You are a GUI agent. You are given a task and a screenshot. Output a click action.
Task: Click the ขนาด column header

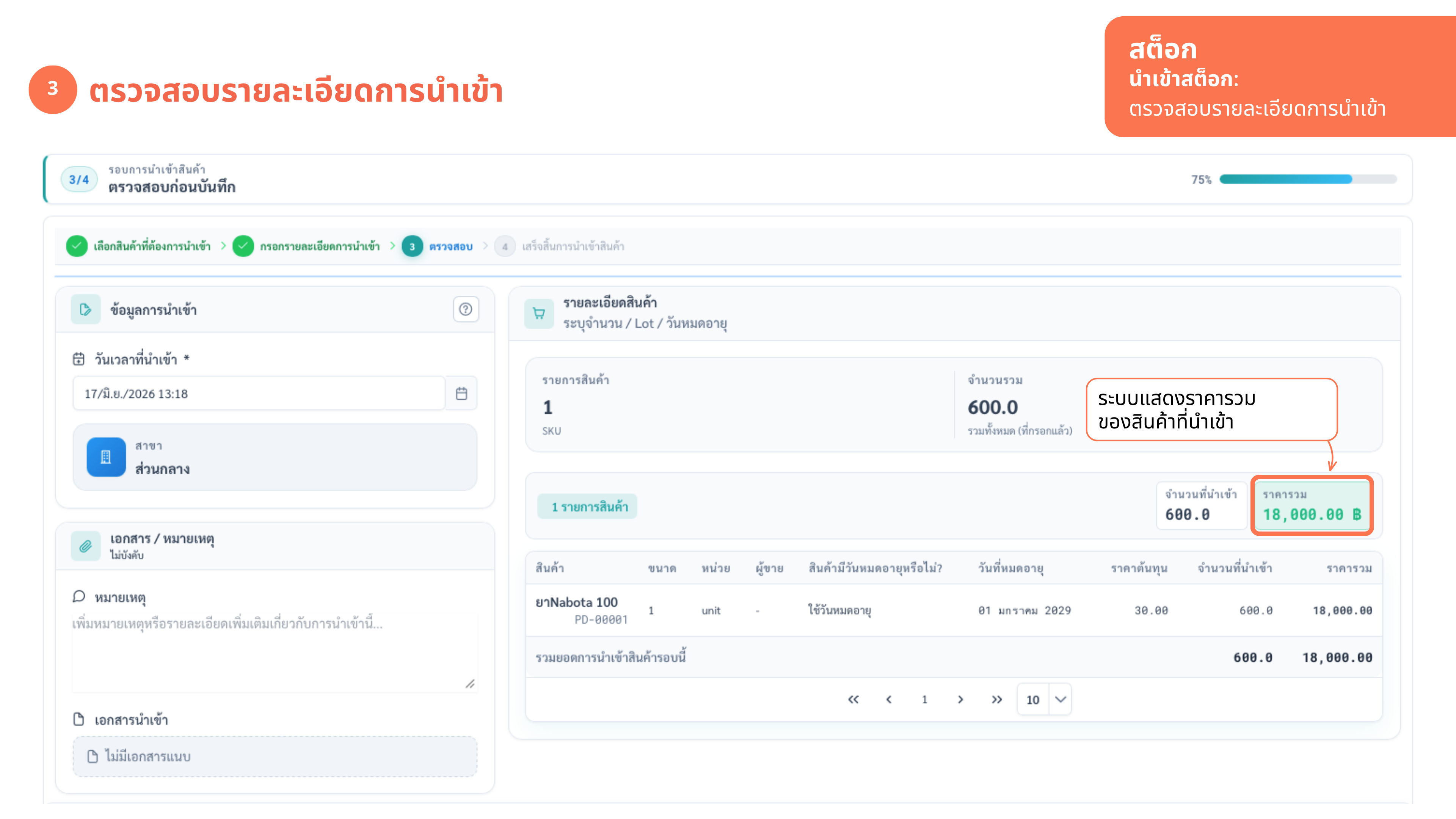pyautogui.click(x=662, y=568)
